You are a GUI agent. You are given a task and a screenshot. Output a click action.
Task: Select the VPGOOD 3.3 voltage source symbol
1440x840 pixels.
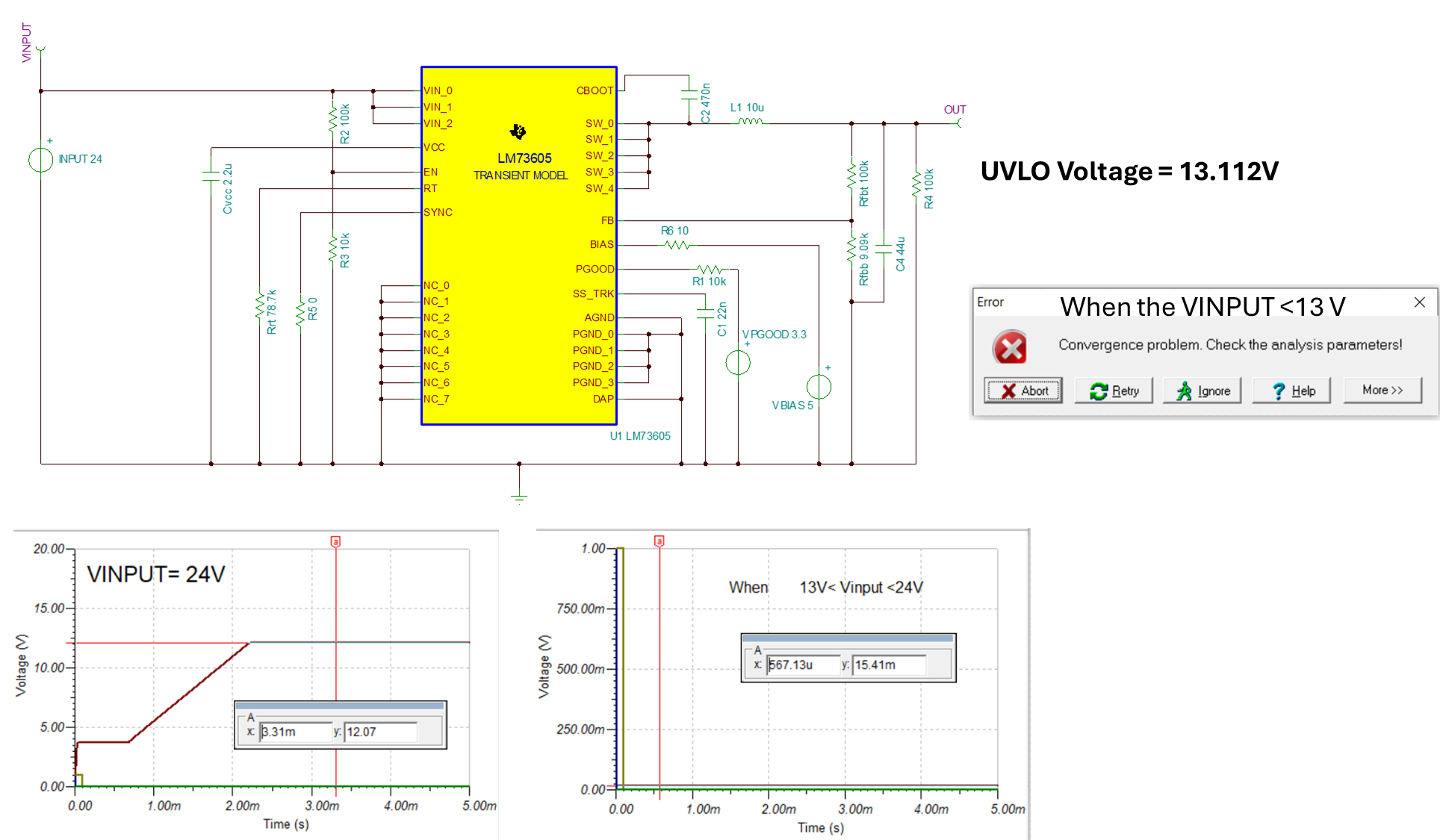click(738, 363)
